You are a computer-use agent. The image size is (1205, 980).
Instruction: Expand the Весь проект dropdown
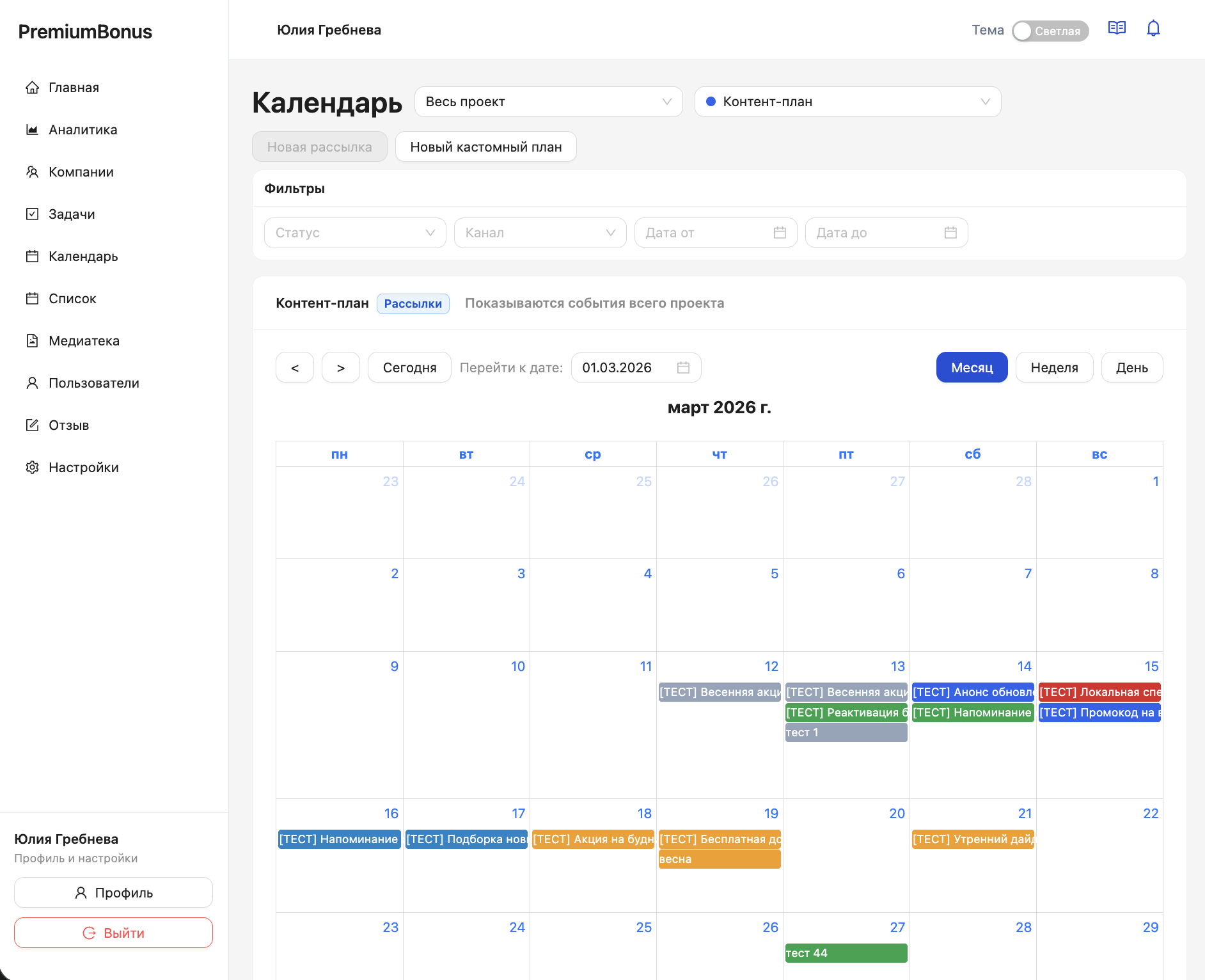548,102
